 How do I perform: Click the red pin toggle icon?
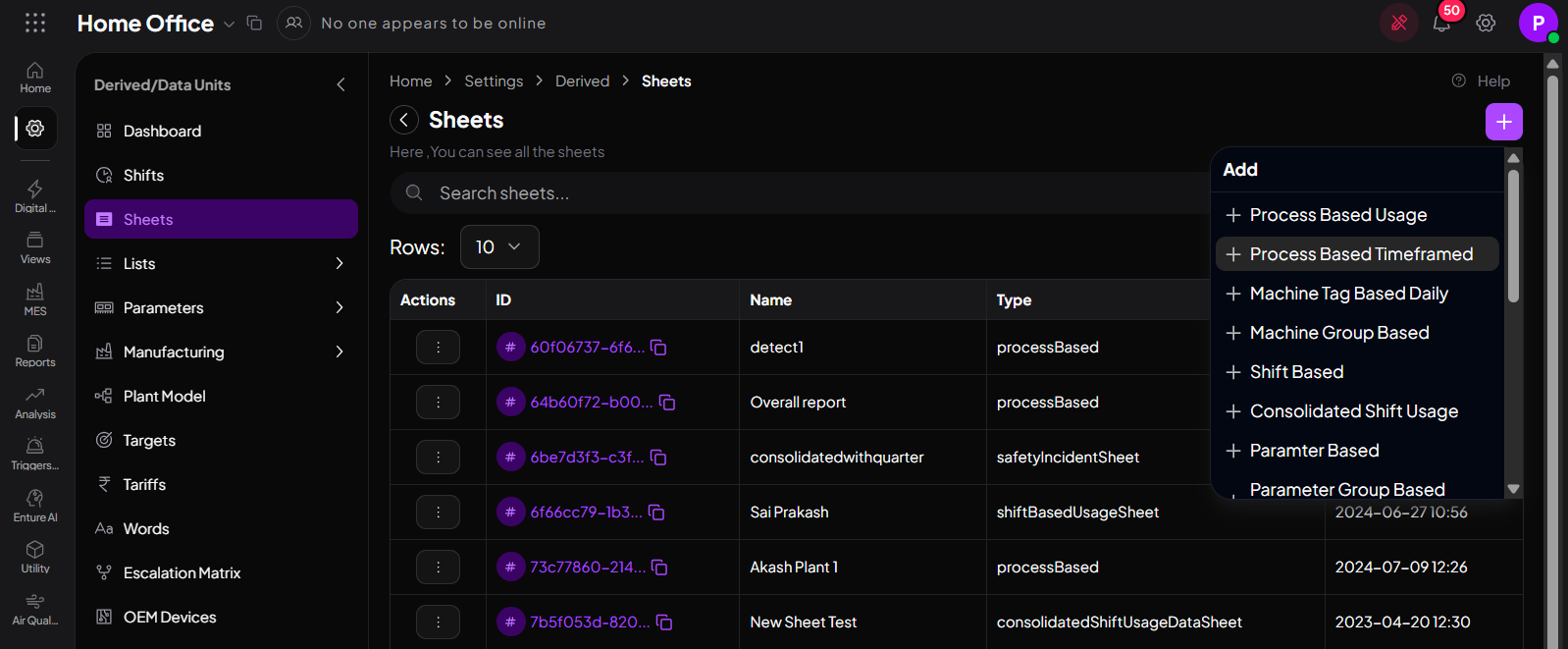(x=1399, y=23)
